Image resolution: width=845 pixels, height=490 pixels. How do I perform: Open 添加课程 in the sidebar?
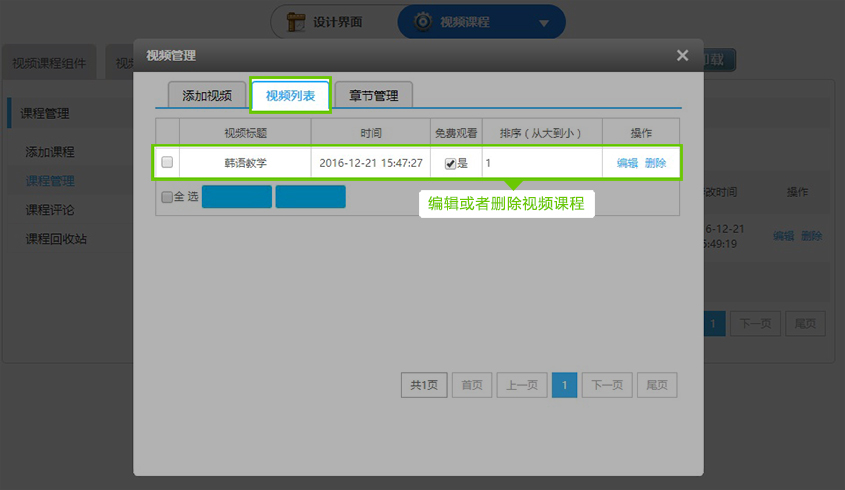(50, 152)
